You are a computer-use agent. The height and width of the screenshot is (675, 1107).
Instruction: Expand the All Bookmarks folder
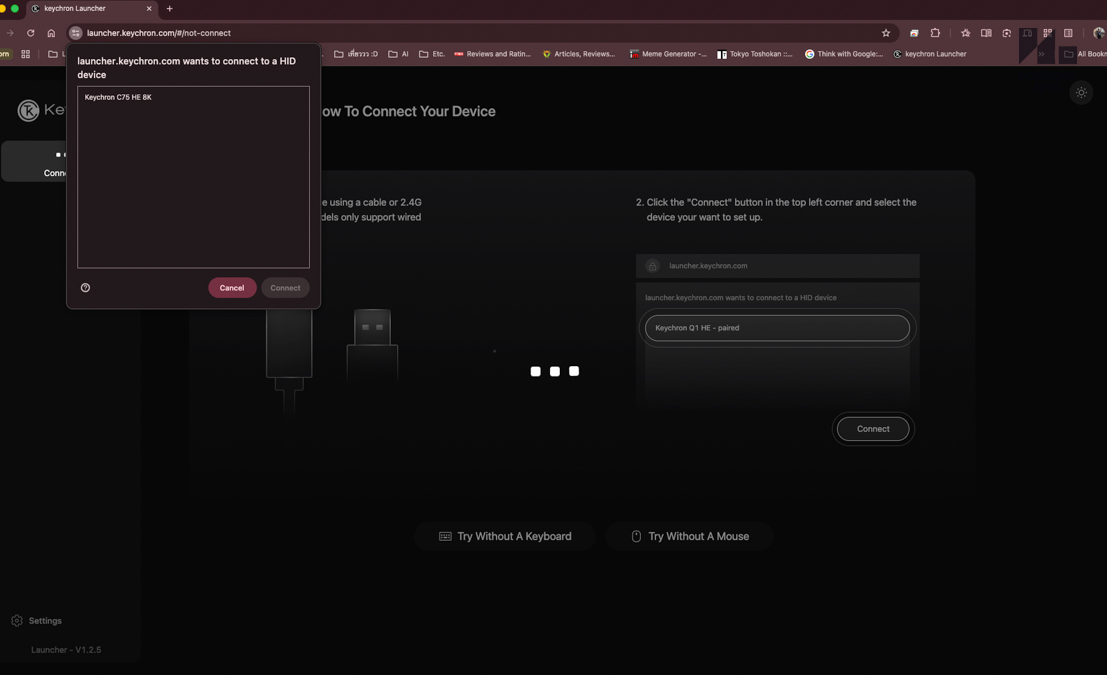pyautogui.click(x=1085, y=54)
